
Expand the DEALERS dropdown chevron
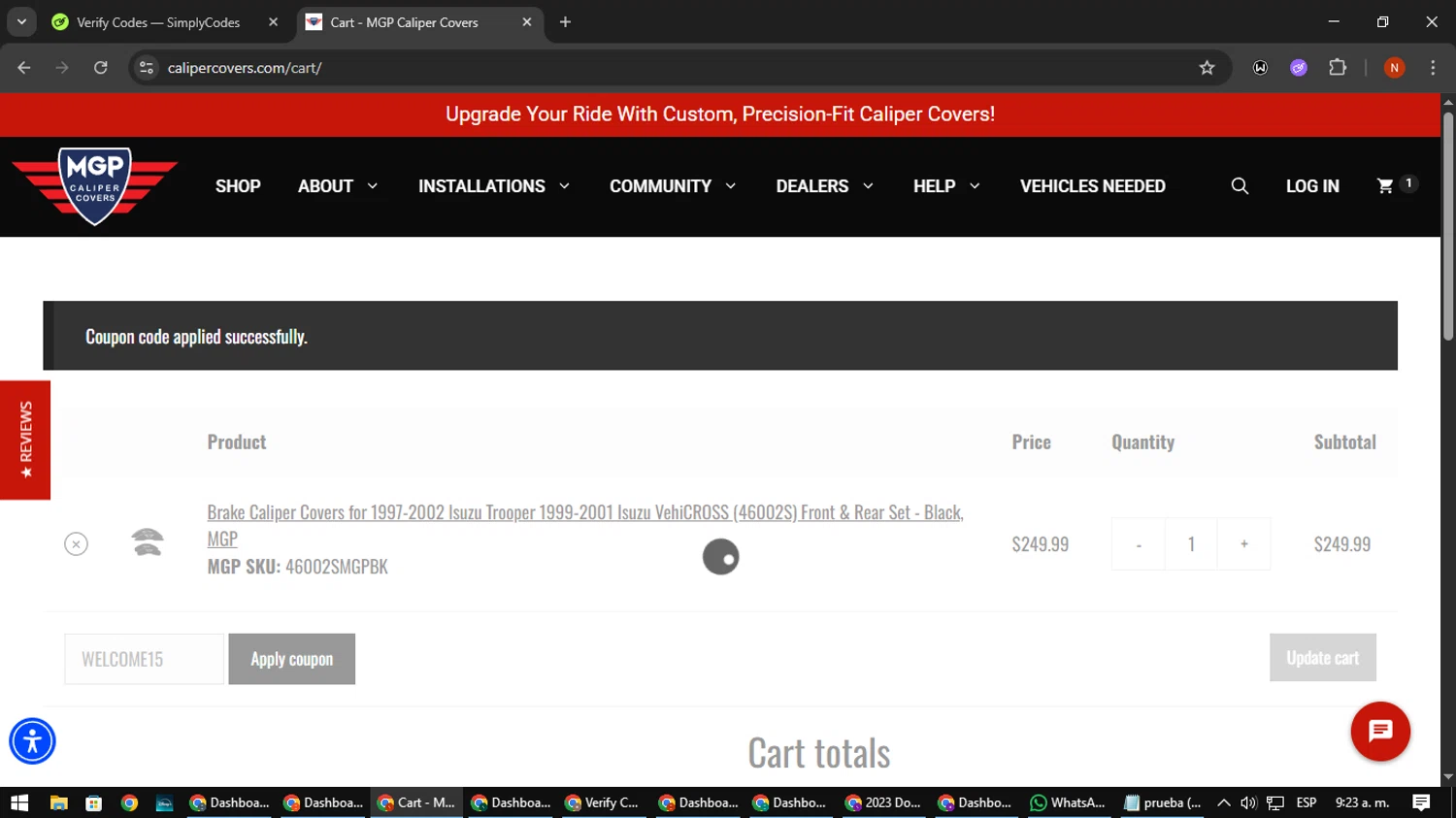[868, 186]
